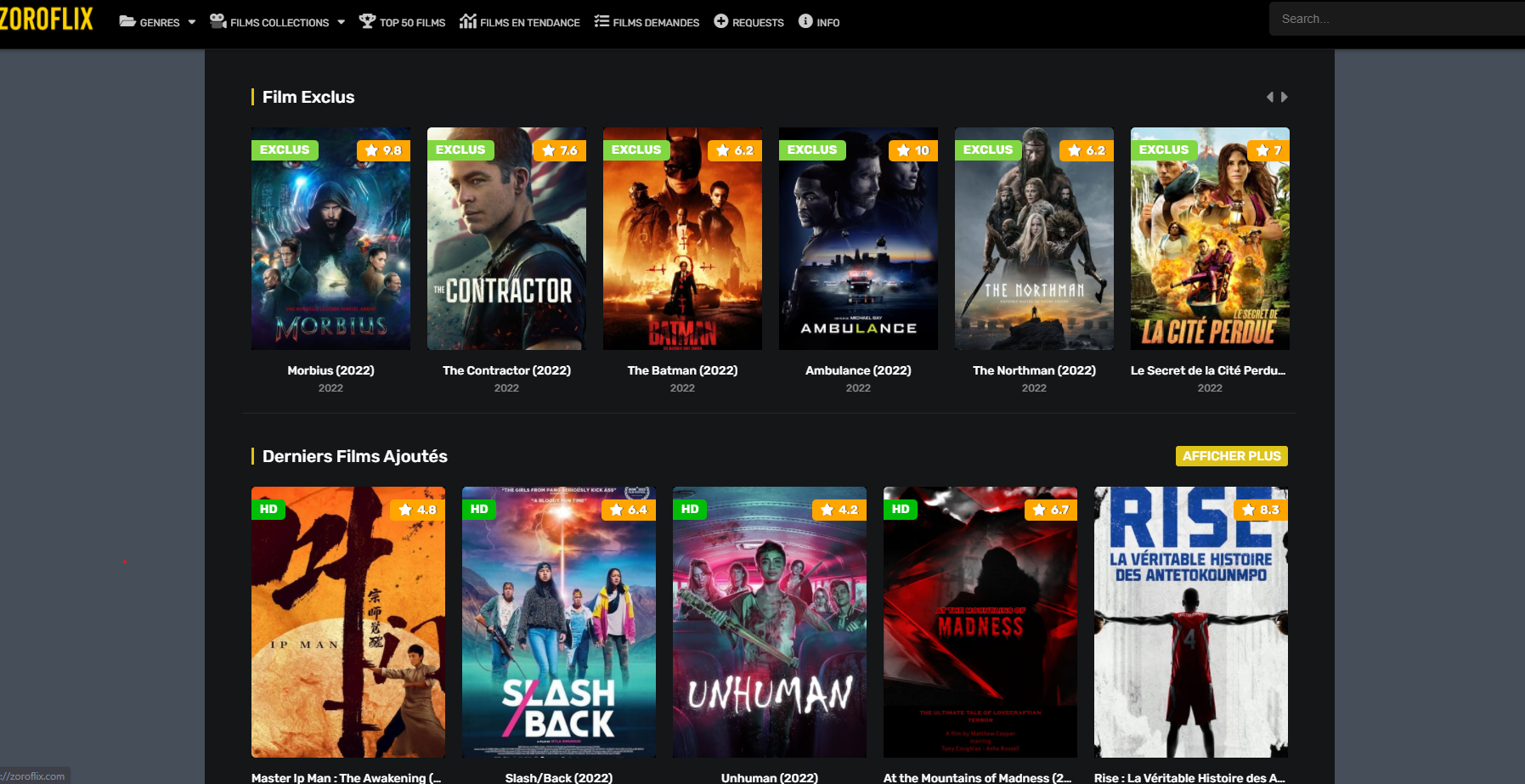Click the Requests plus icon
The width and height of the screenshot is (1525, 784).
(x=721, y=21)
